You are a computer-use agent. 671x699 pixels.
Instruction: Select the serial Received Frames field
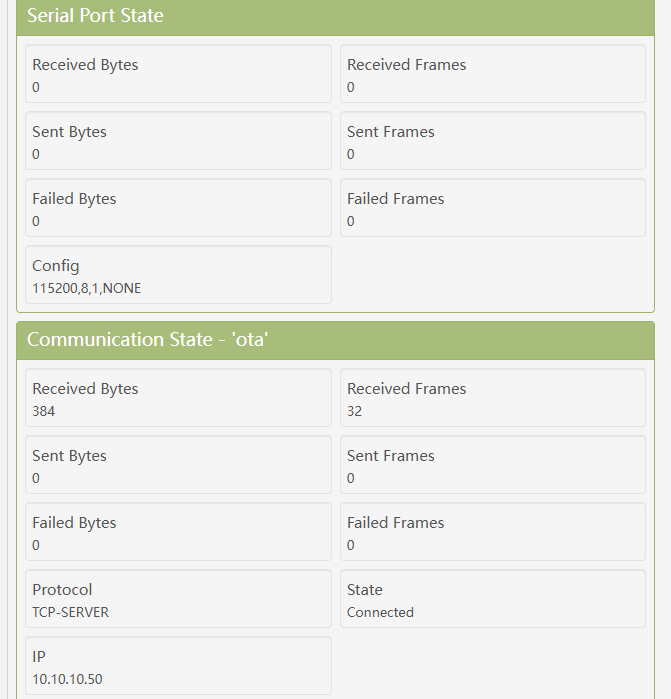[493, 74]
